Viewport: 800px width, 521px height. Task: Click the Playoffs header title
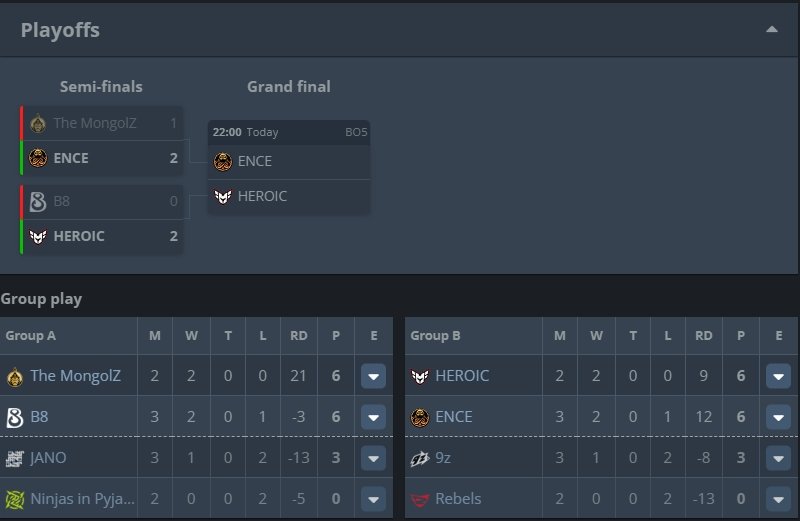(60, 30)
